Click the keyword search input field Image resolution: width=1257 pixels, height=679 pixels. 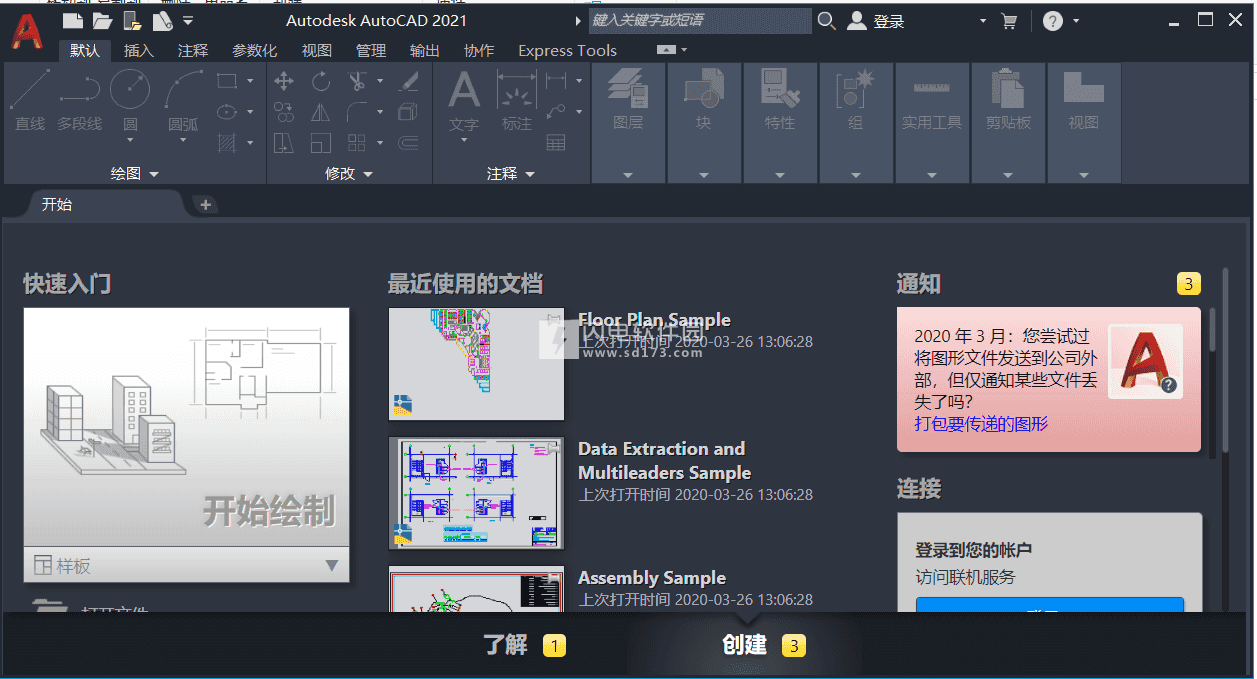click(x=700, y=21)
